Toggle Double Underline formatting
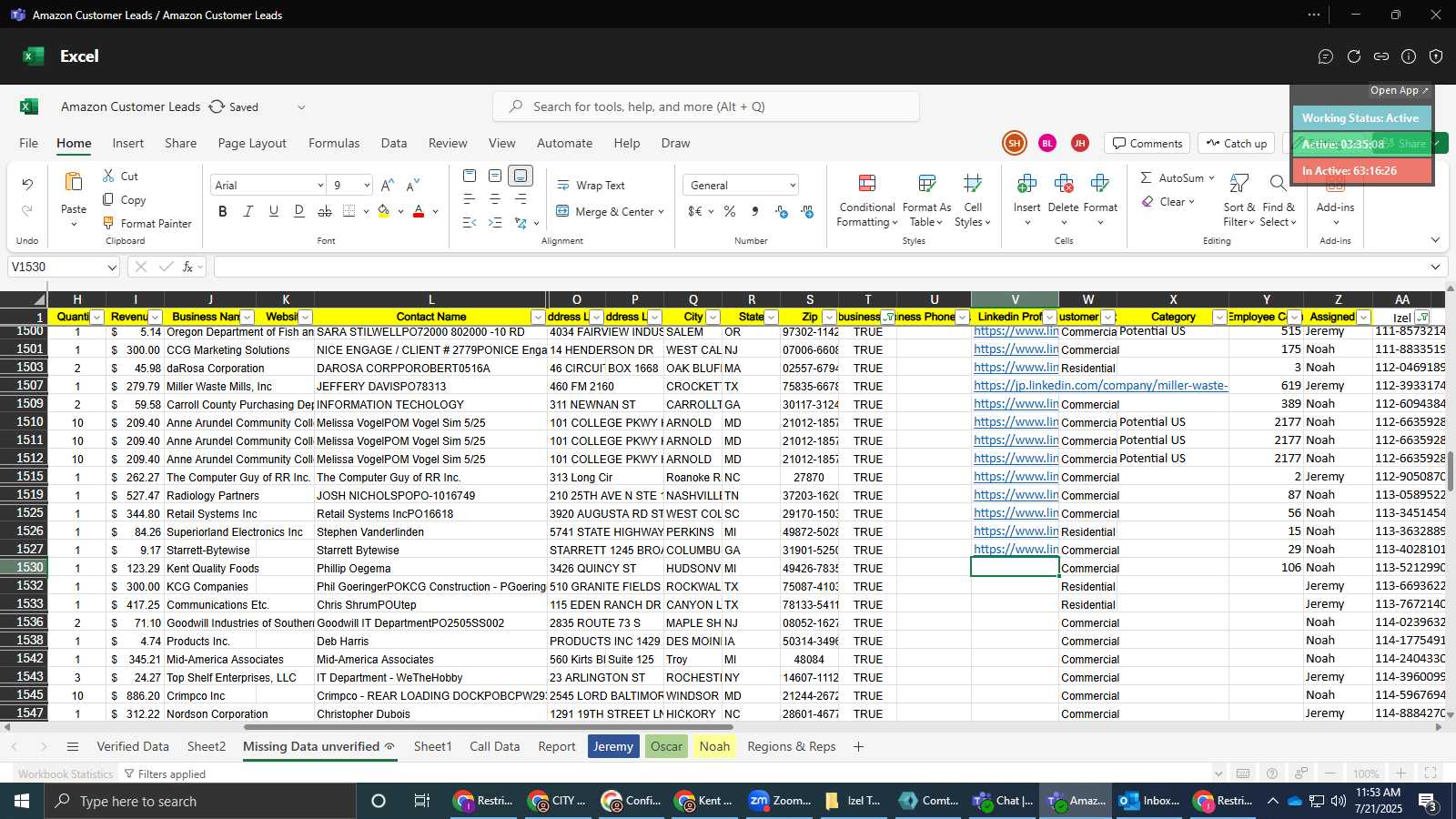The image size is (1456, 819). 299,211
